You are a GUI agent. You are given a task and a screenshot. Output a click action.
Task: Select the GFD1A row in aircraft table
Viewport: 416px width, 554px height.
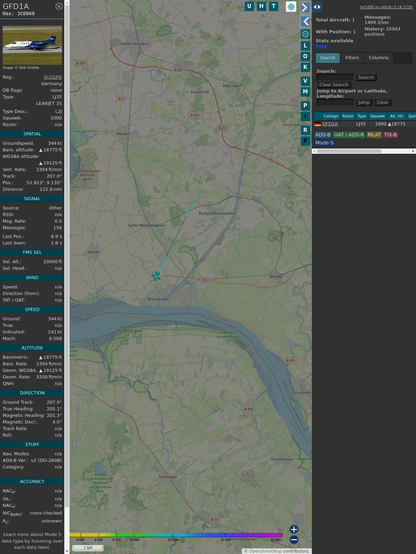(x=365, y=124)
